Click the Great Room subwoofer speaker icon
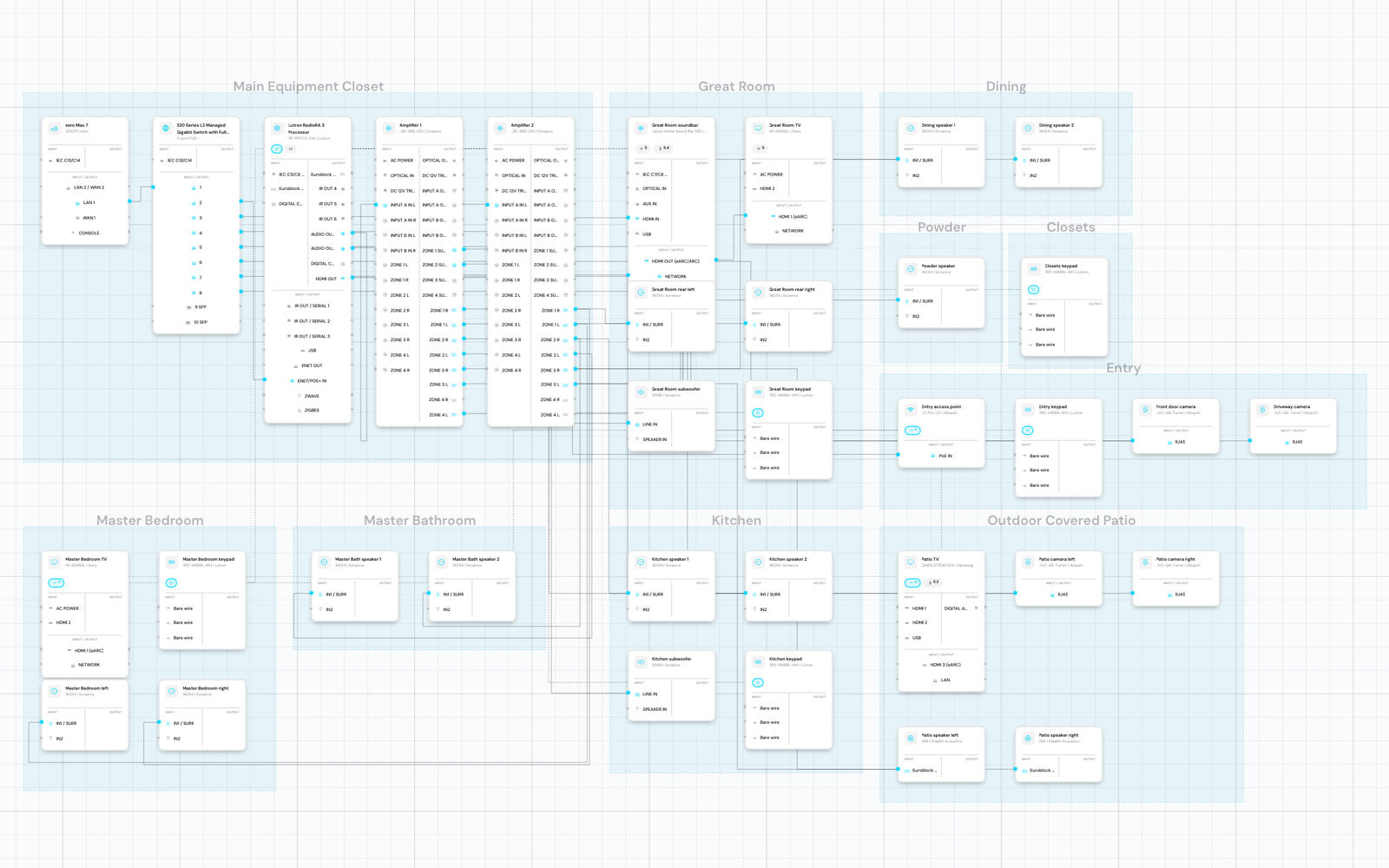The height and width of the screenshot is (868, 1389). [x=641, y=392]
